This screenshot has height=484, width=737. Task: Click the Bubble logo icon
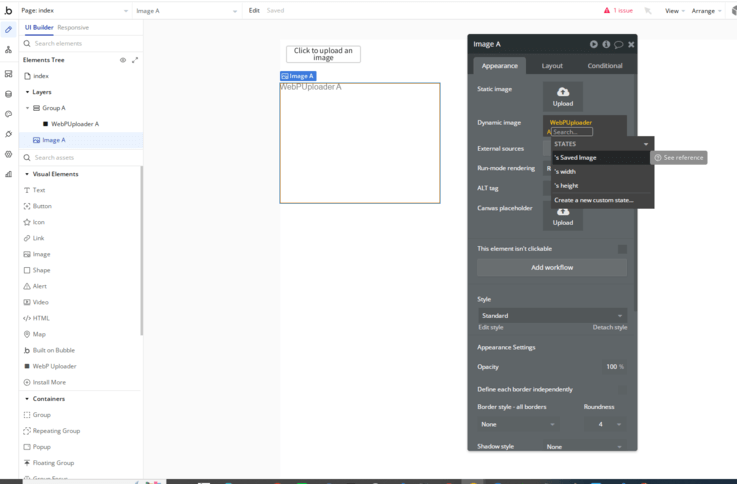point(8,10)
